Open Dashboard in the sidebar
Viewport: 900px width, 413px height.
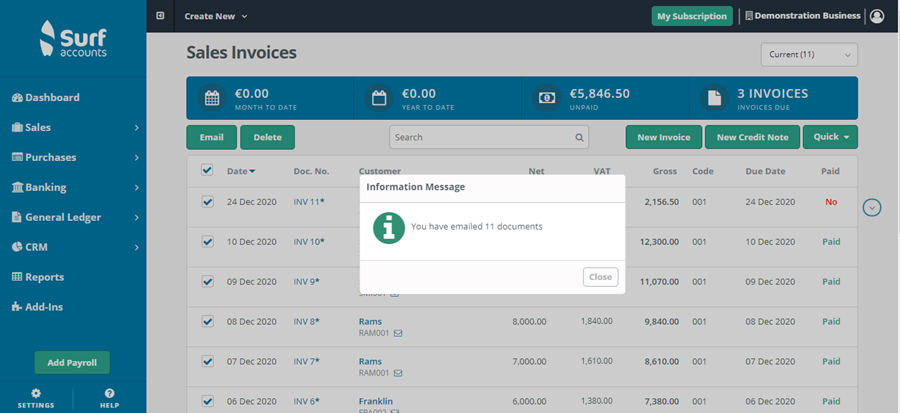tap(46, 97)
